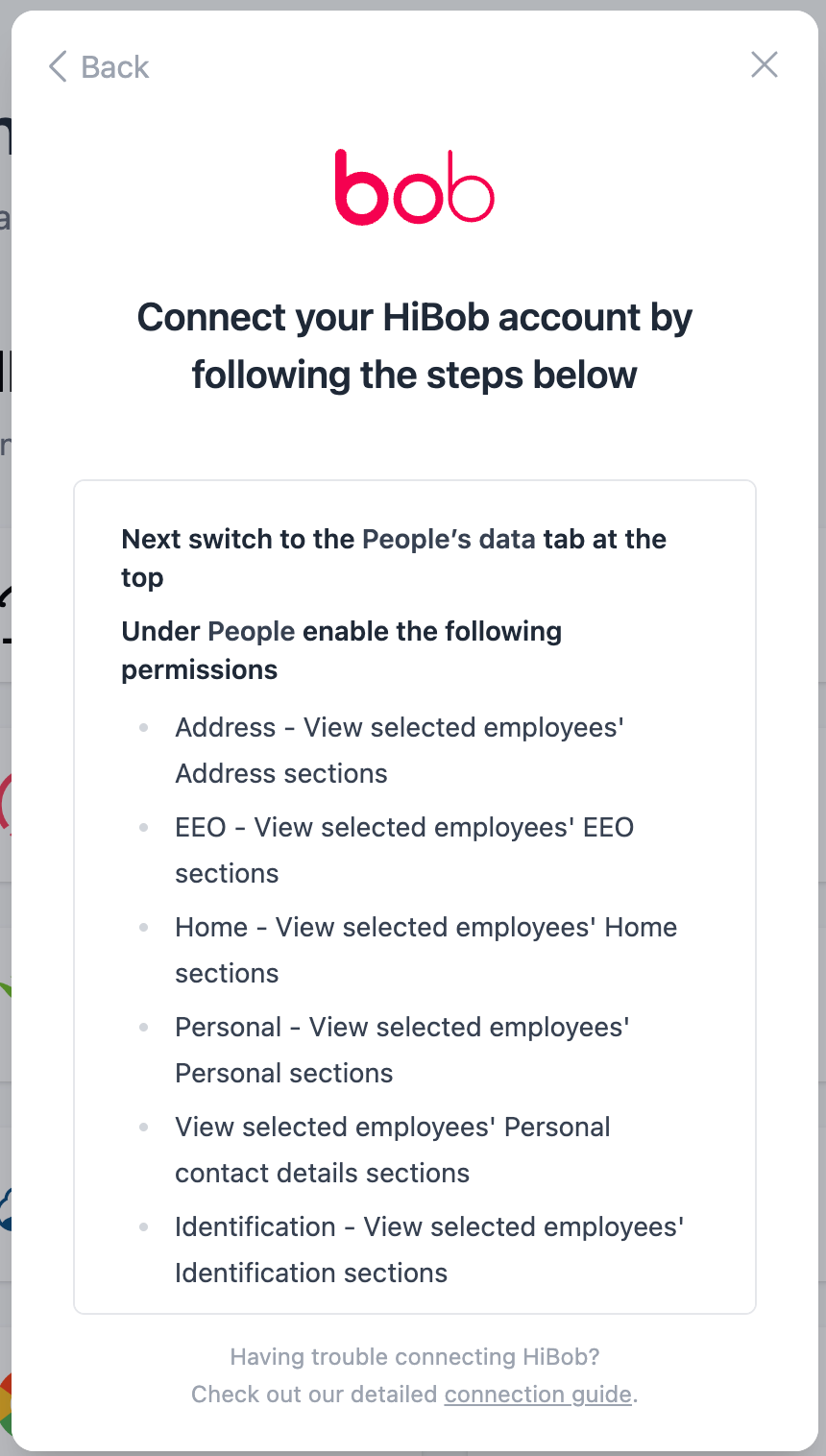
Task: Click the bullet dot beside the Identification item
Action: click(143, 1227)
